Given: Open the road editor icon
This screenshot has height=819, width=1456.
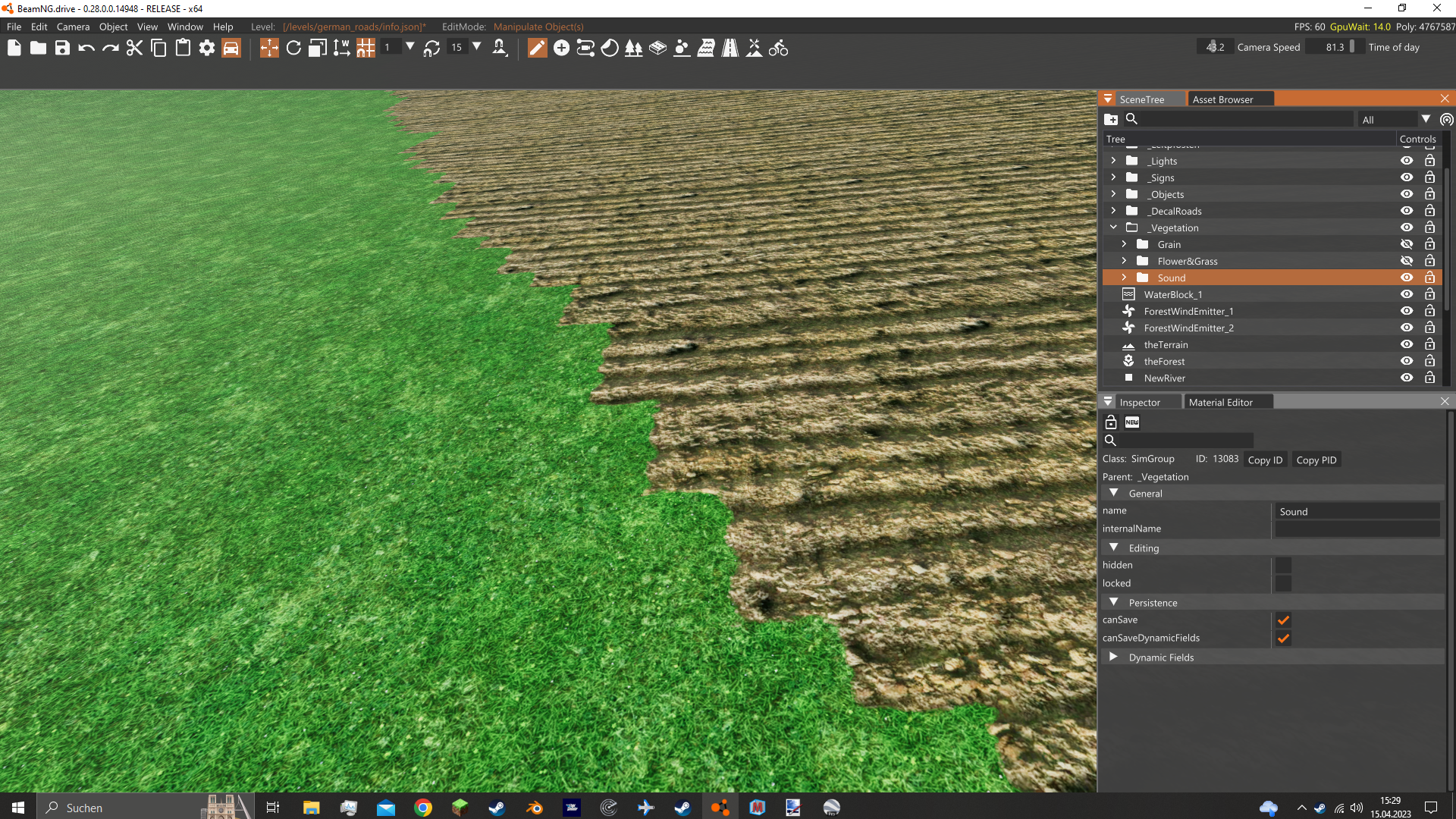Looking at the screenshot, I should [730, 49].
